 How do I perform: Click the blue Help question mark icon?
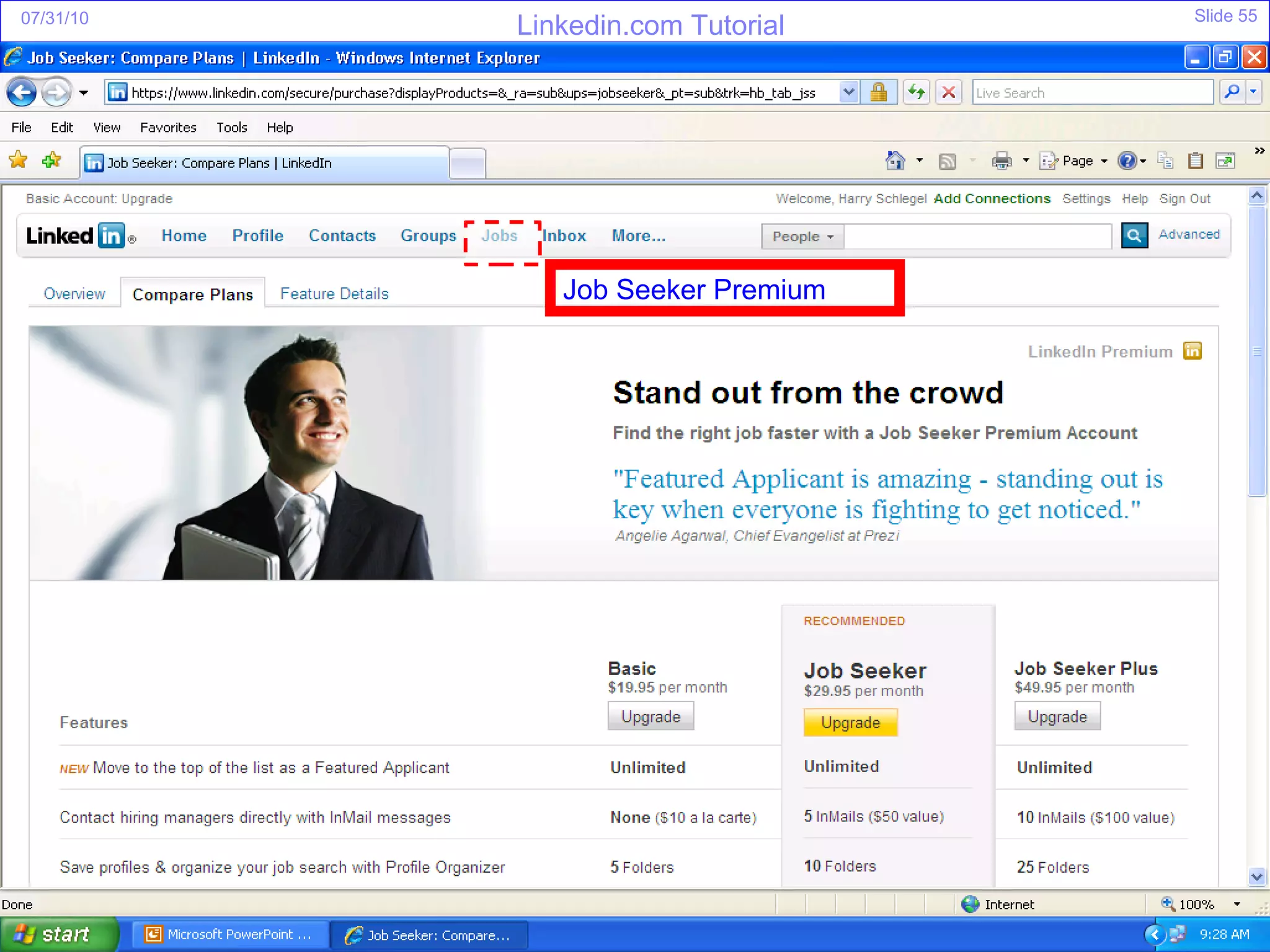pyautogui.click(x=1127, y=161)
